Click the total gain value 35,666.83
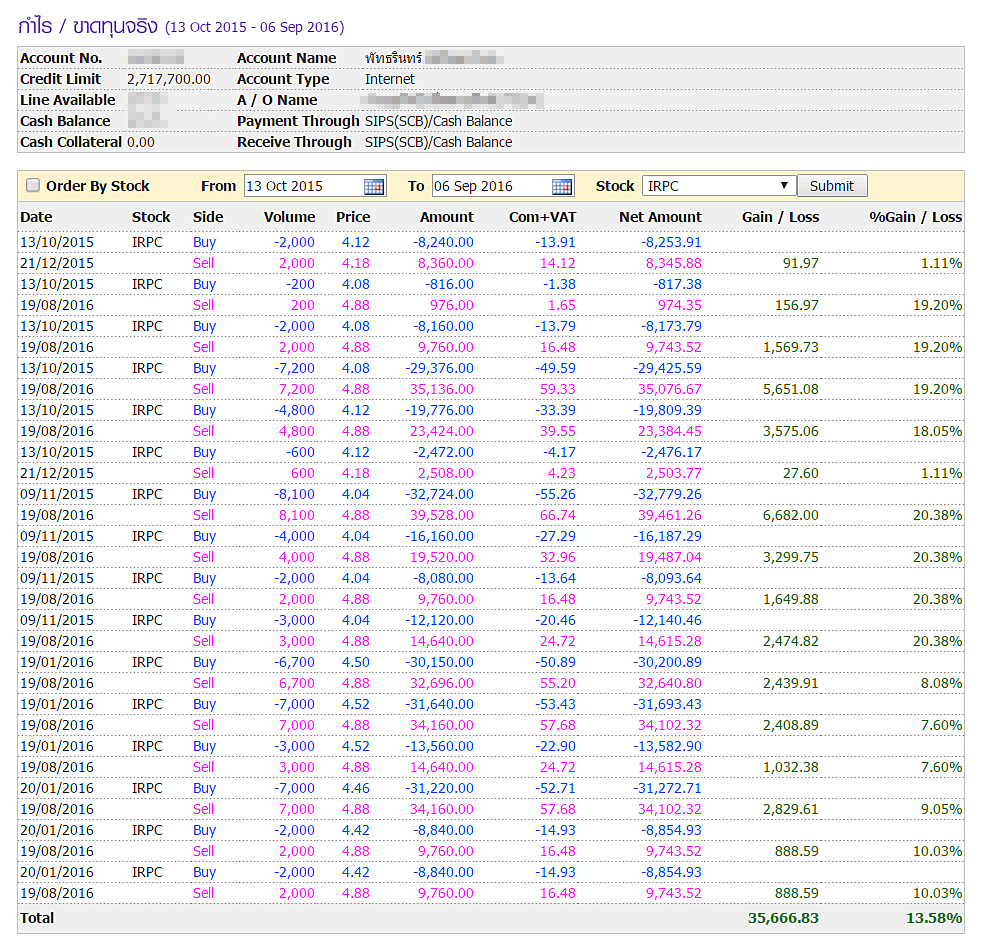Screen dimensions: 992x951 point(783,918)
